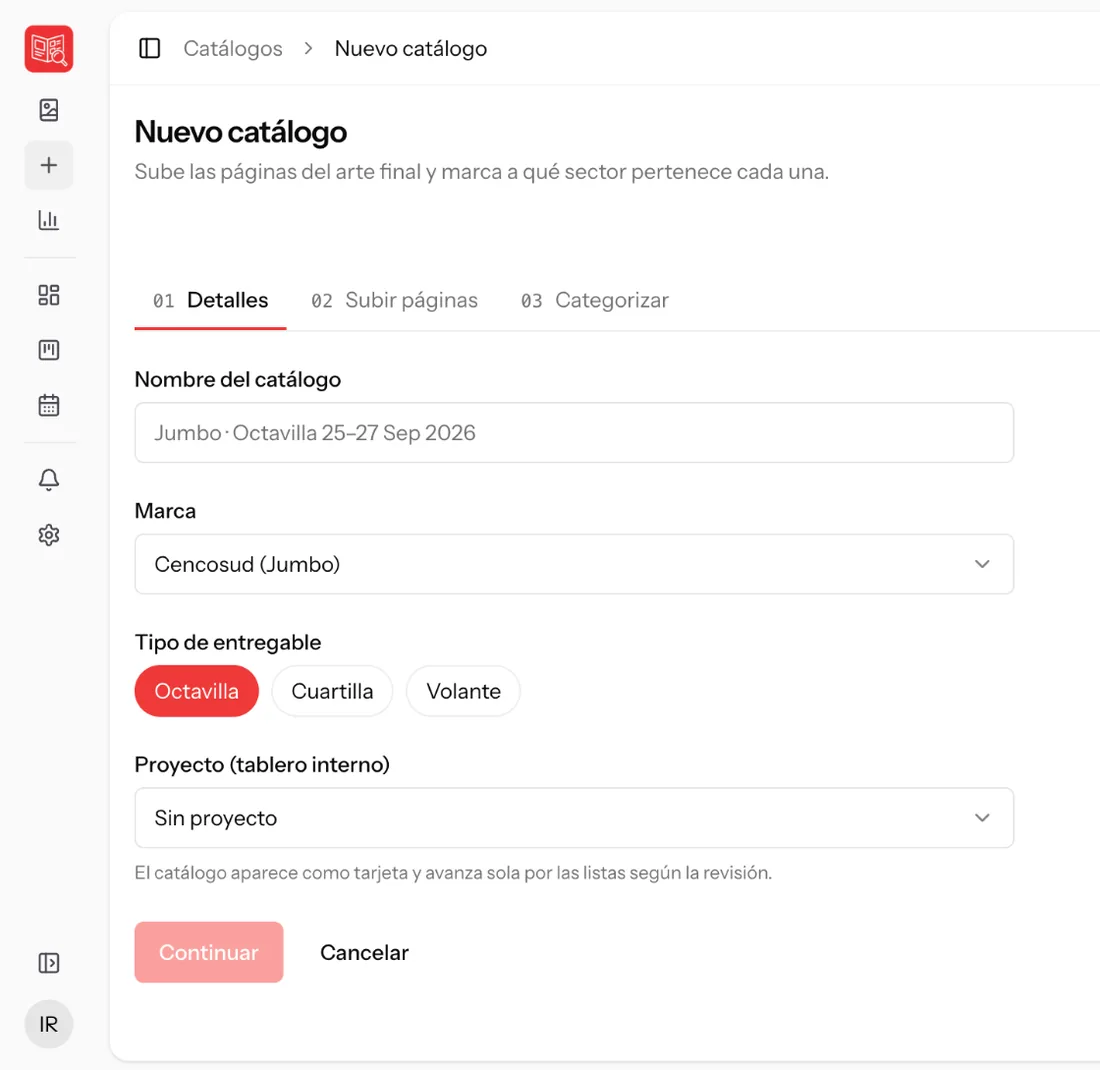The height and width of the screenshot is (1070, 1100).
Task: Click the Continuar button
Action: 209,952
